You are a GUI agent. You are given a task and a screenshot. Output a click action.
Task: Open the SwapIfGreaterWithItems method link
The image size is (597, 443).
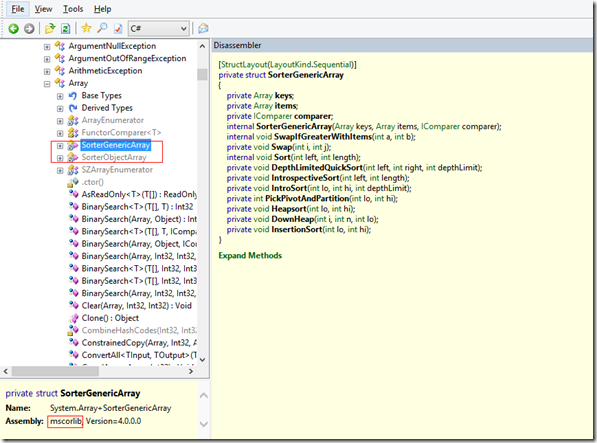click(x=323, y=137)
